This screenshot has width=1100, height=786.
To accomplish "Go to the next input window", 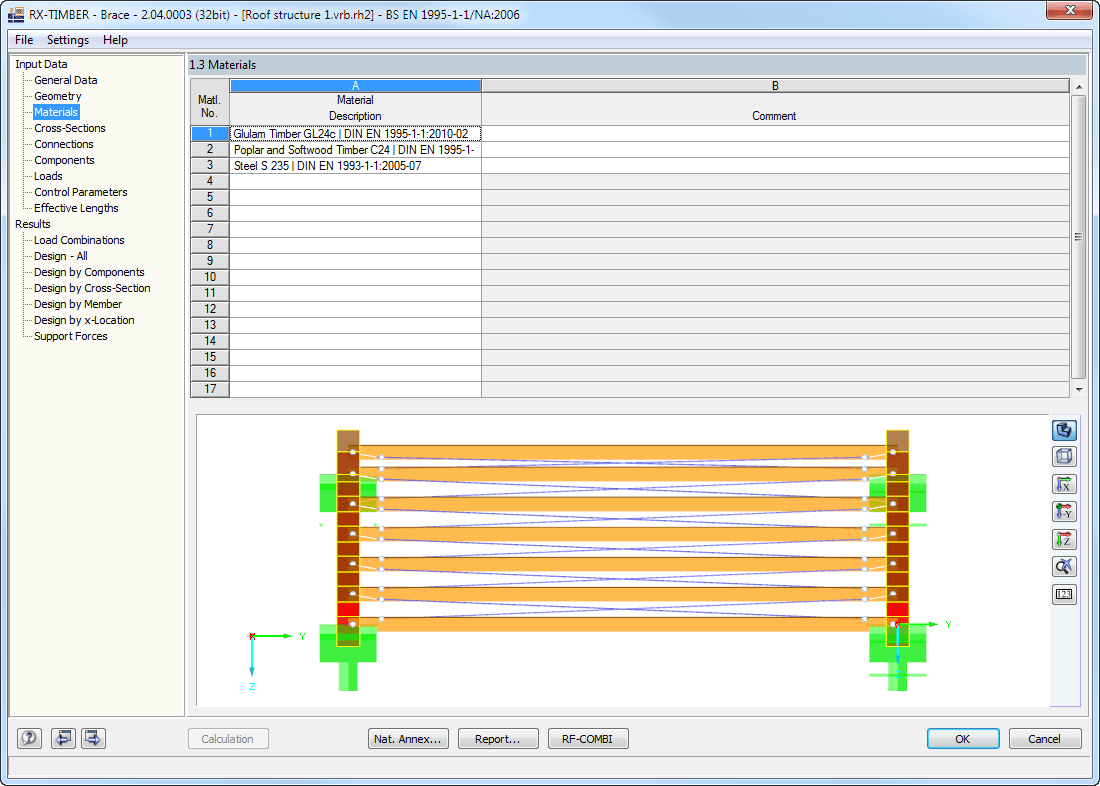I will [x=93, y=738].
